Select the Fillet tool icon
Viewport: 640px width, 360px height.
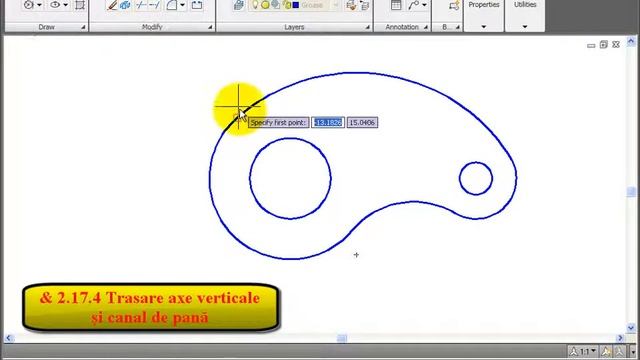(x=172, y=5)
